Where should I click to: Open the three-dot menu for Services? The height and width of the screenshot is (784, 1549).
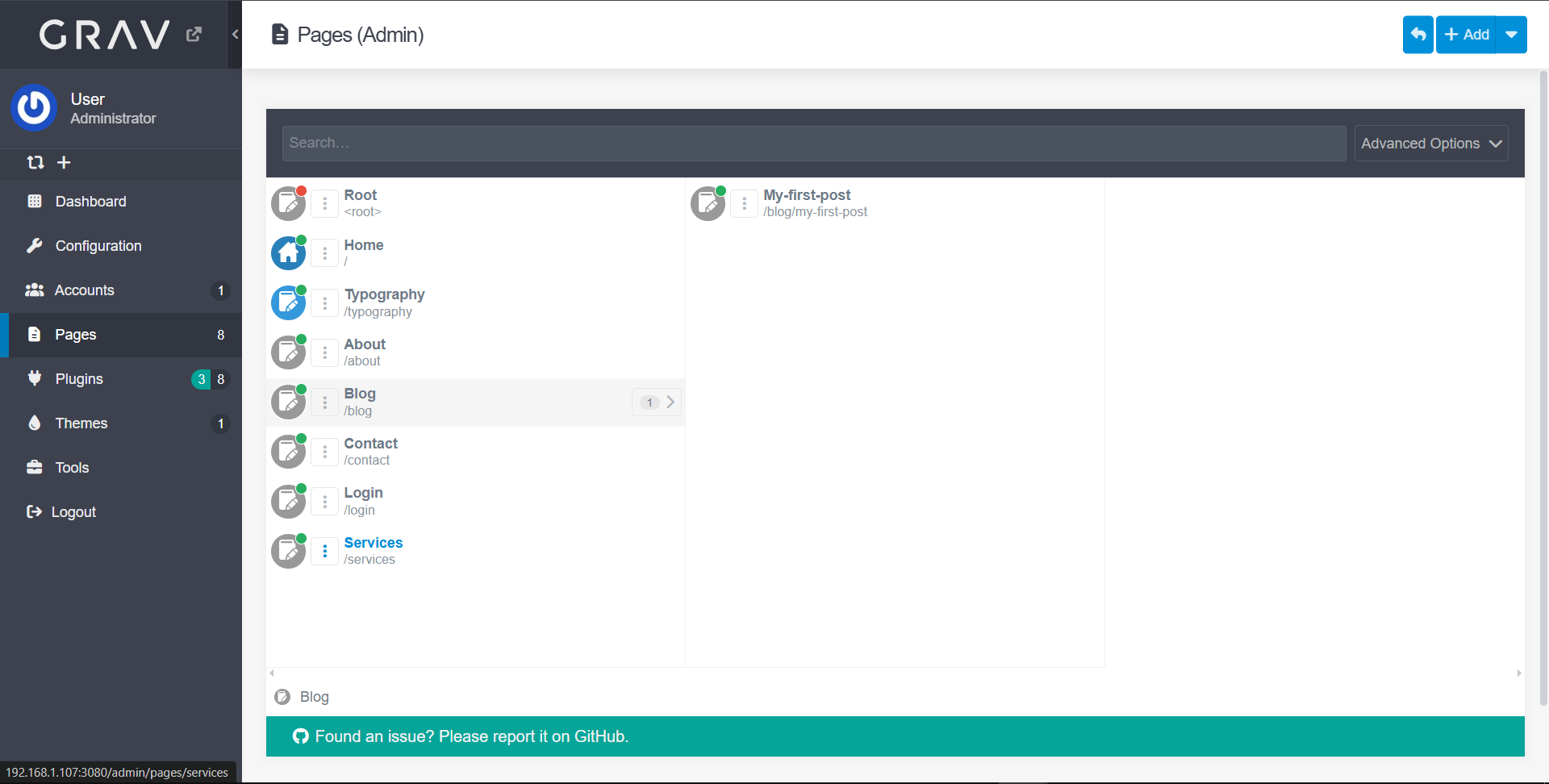(x=324, y=551)
